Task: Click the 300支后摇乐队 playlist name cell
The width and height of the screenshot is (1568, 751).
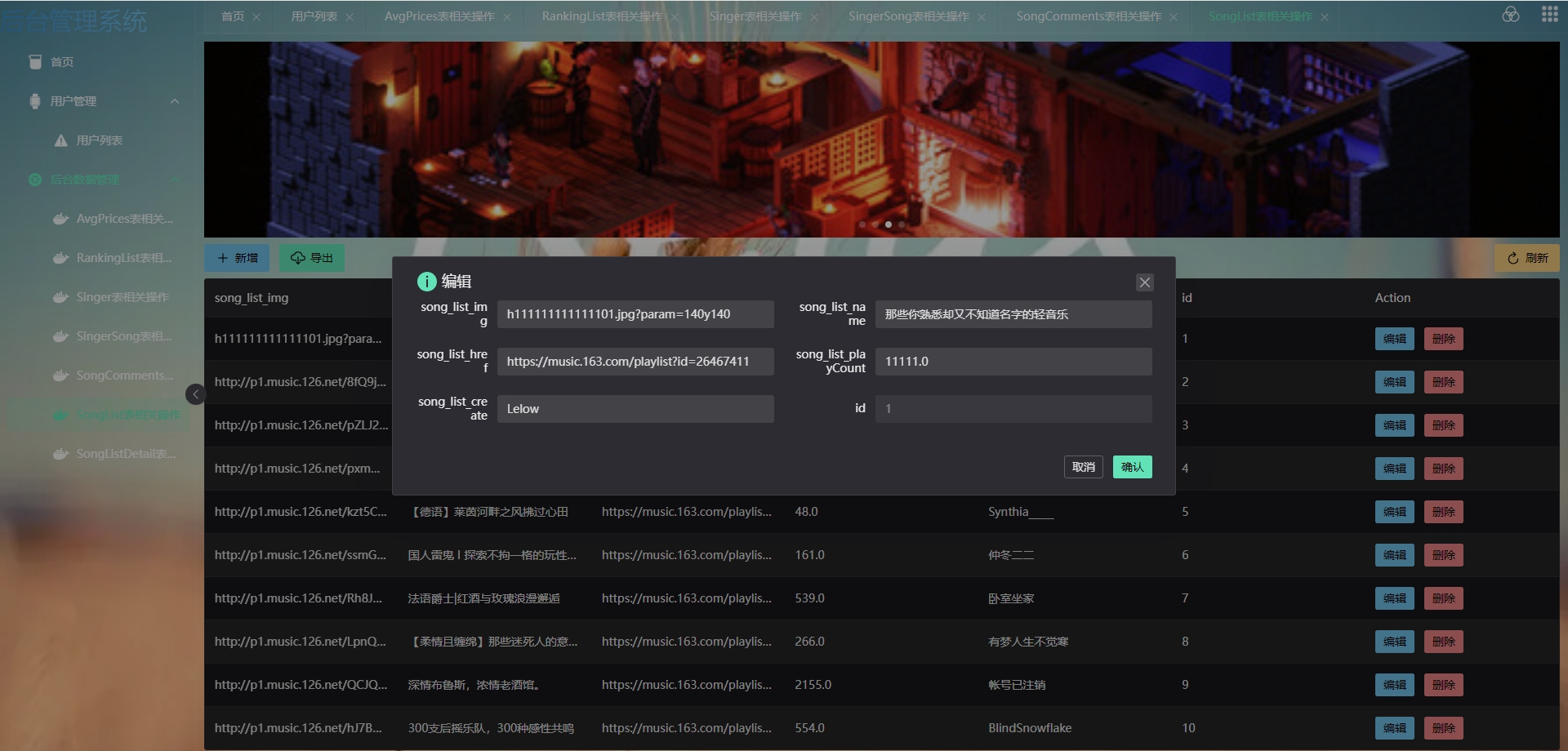Action: tap(491, 728)
